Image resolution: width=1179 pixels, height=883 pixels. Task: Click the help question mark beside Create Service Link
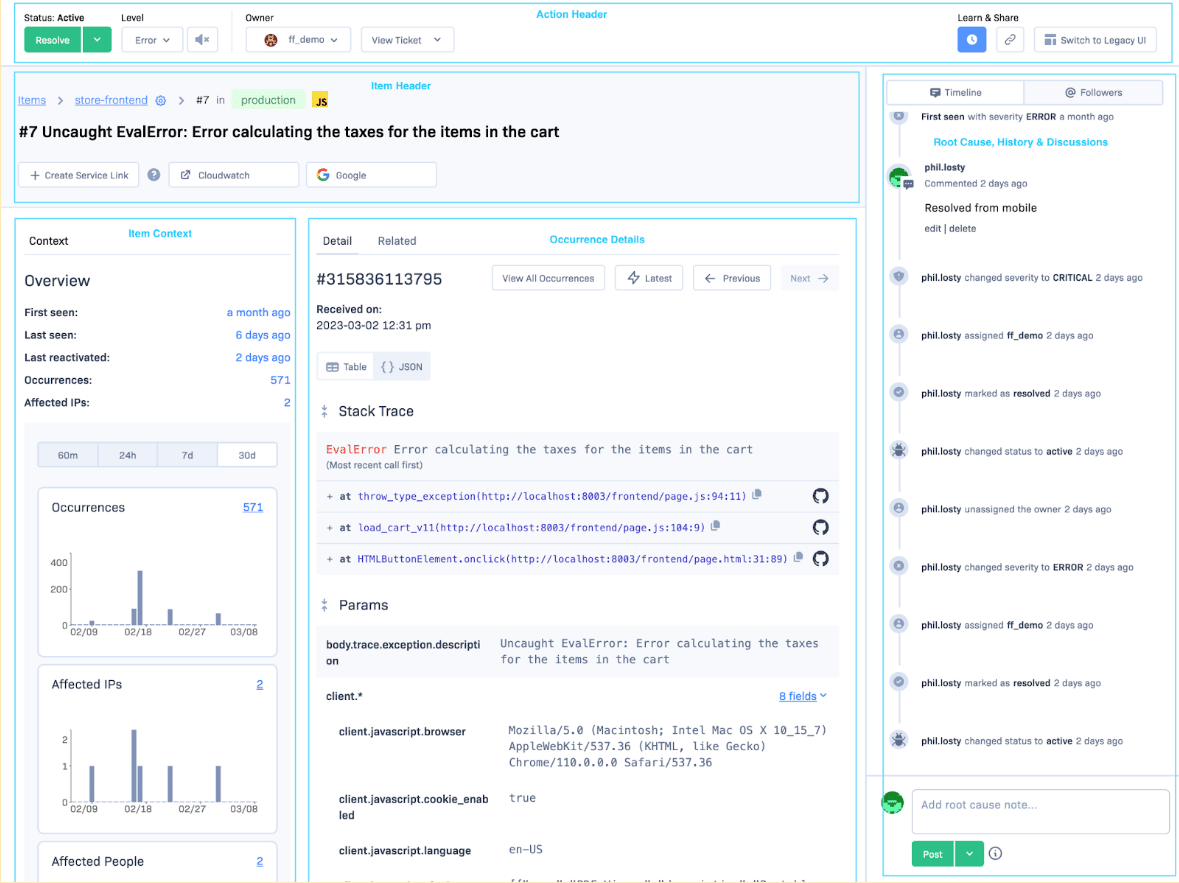(x=154, y=175)
